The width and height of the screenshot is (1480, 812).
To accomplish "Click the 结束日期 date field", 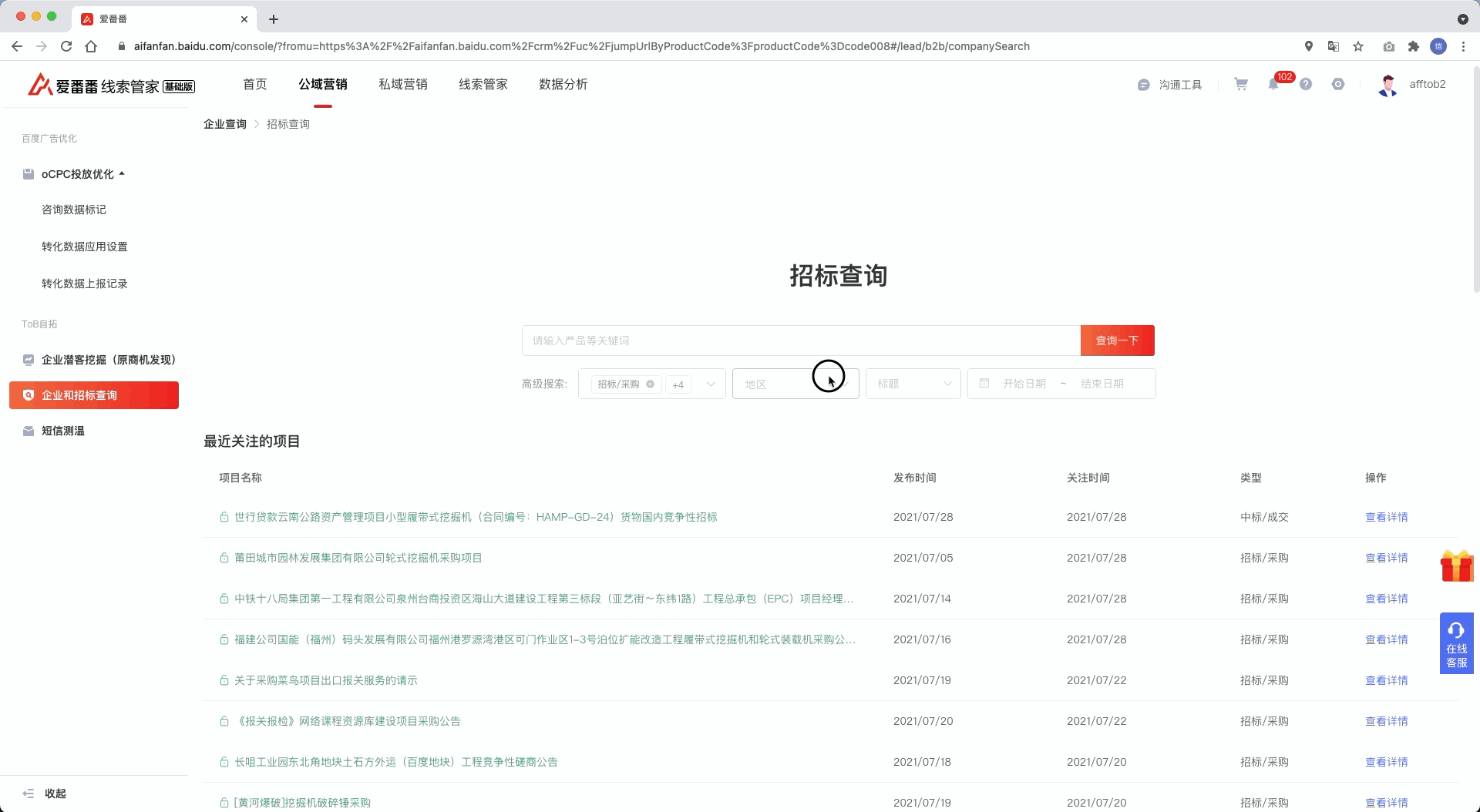I will coord(1102,384).
